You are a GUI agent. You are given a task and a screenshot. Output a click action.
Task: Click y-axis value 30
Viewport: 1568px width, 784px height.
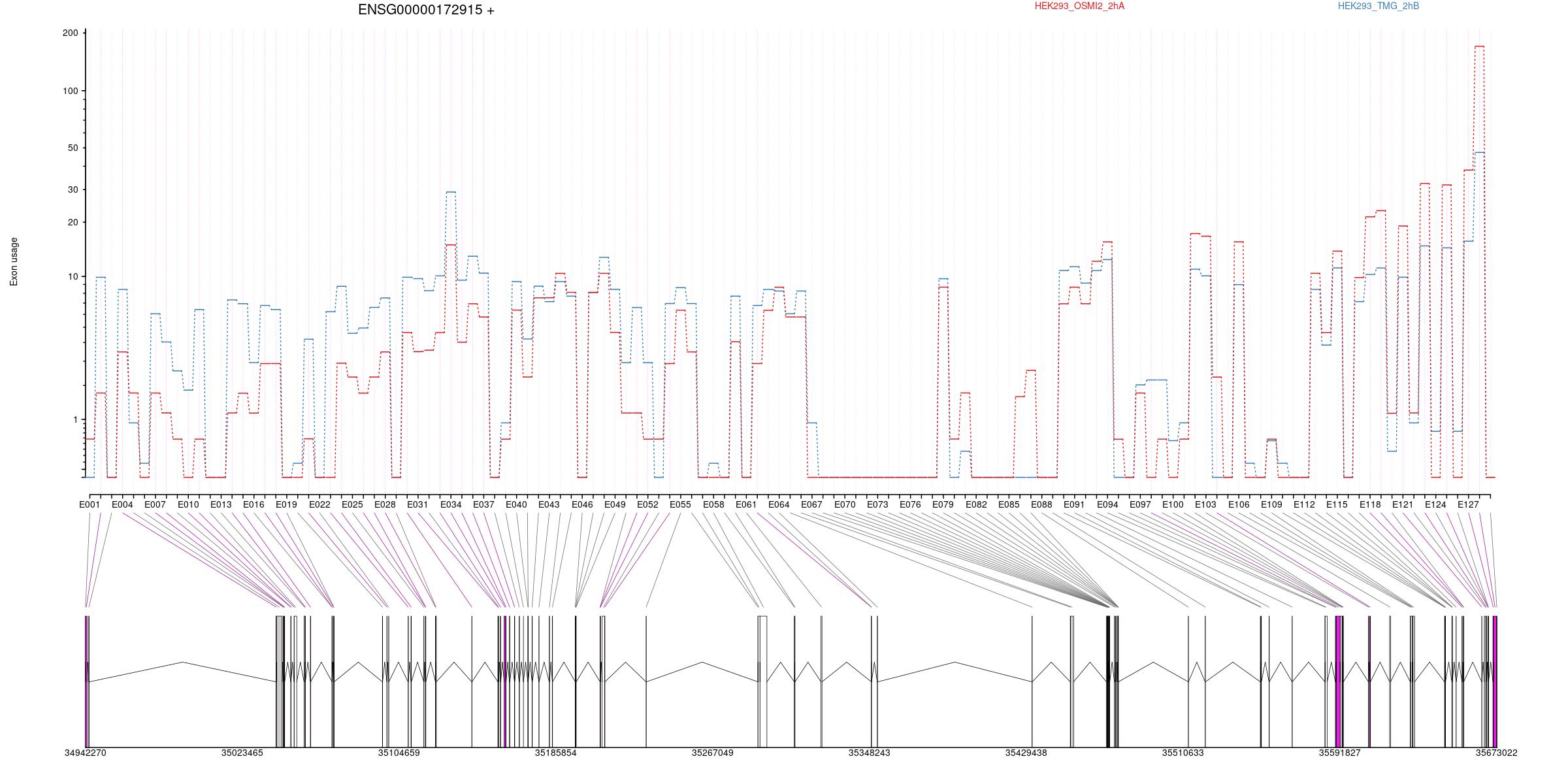(x=73, y=190)
